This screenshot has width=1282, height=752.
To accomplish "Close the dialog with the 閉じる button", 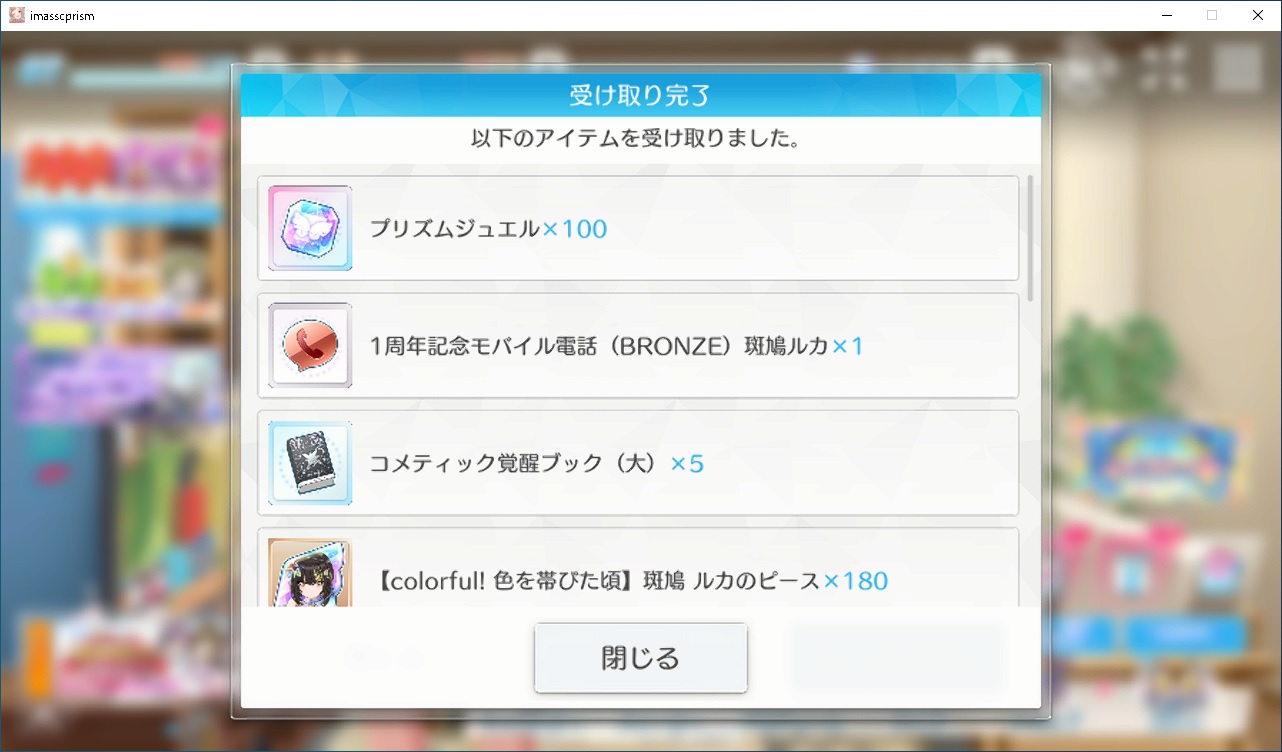I will pyautogui.click(x=640, y=658).
